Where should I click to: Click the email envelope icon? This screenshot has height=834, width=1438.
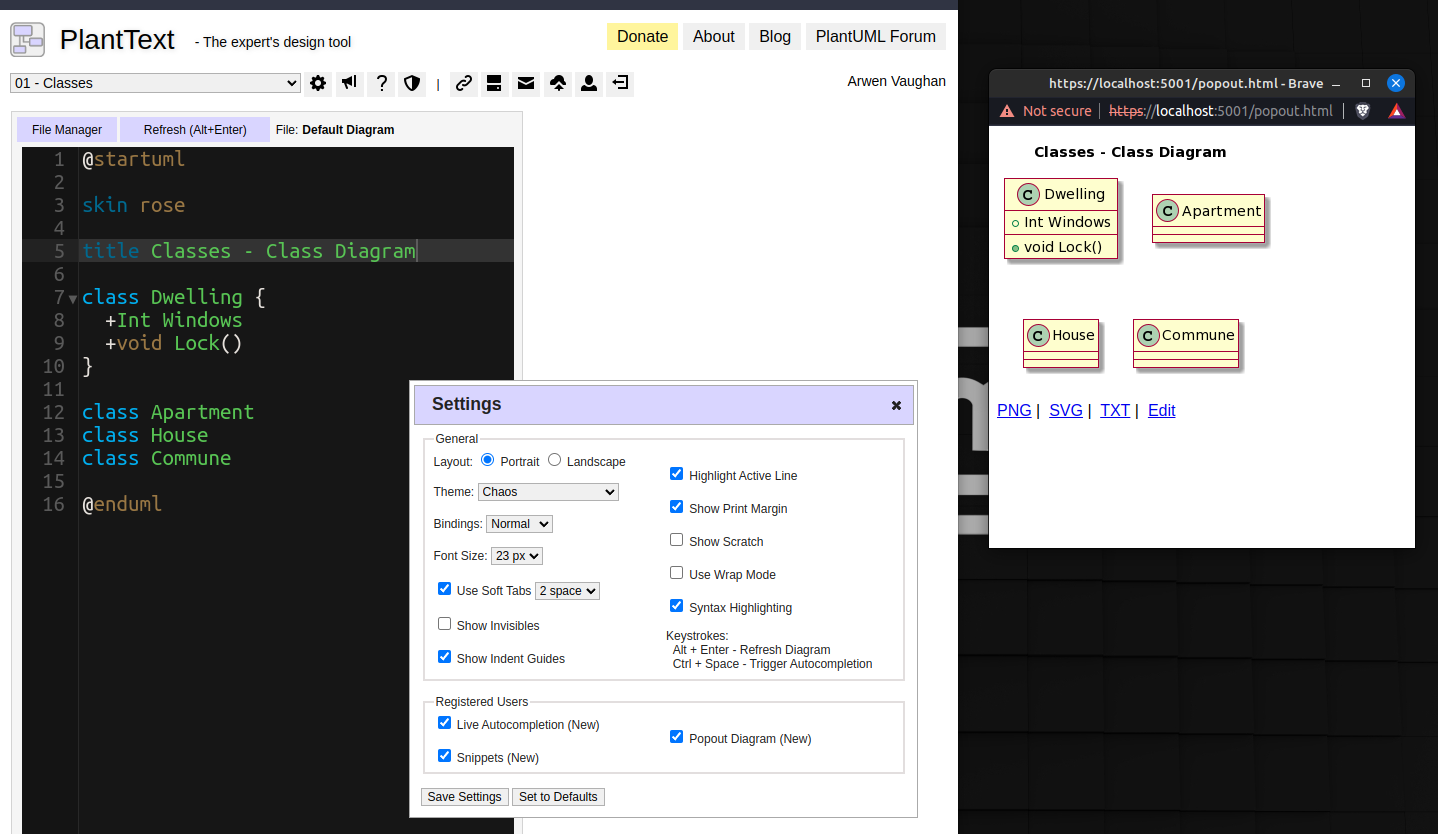pos(526,83)
